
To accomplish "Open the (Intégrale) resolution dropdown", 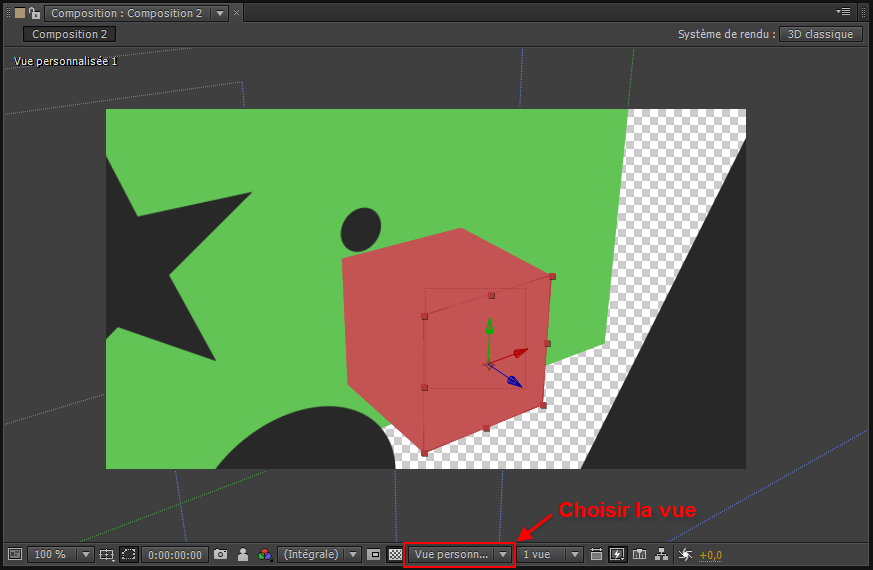I will pos(318,554).
